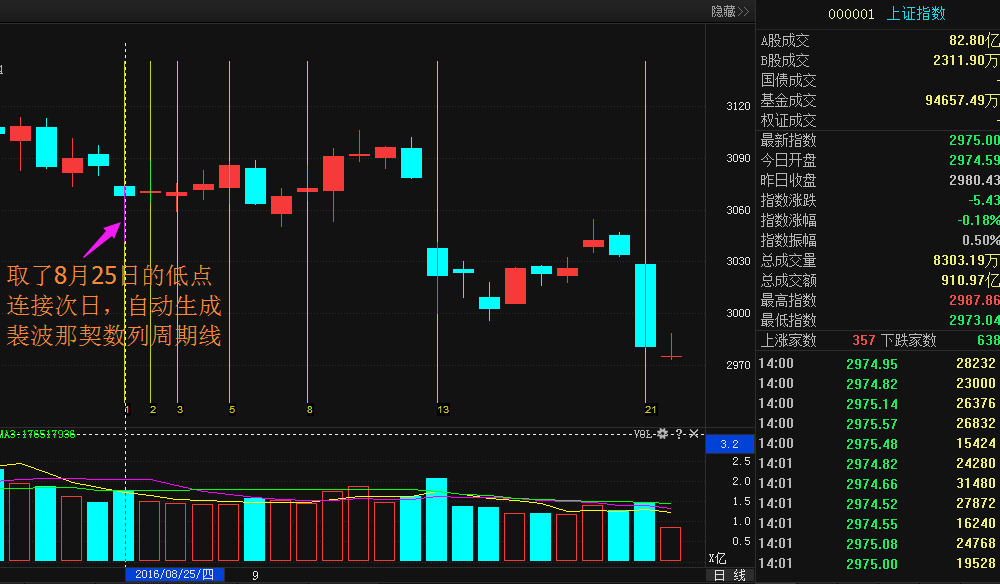Click the large cyan candle at line 21
Viewport: 1000px width, 584px height.
click(x=645, y=305)
